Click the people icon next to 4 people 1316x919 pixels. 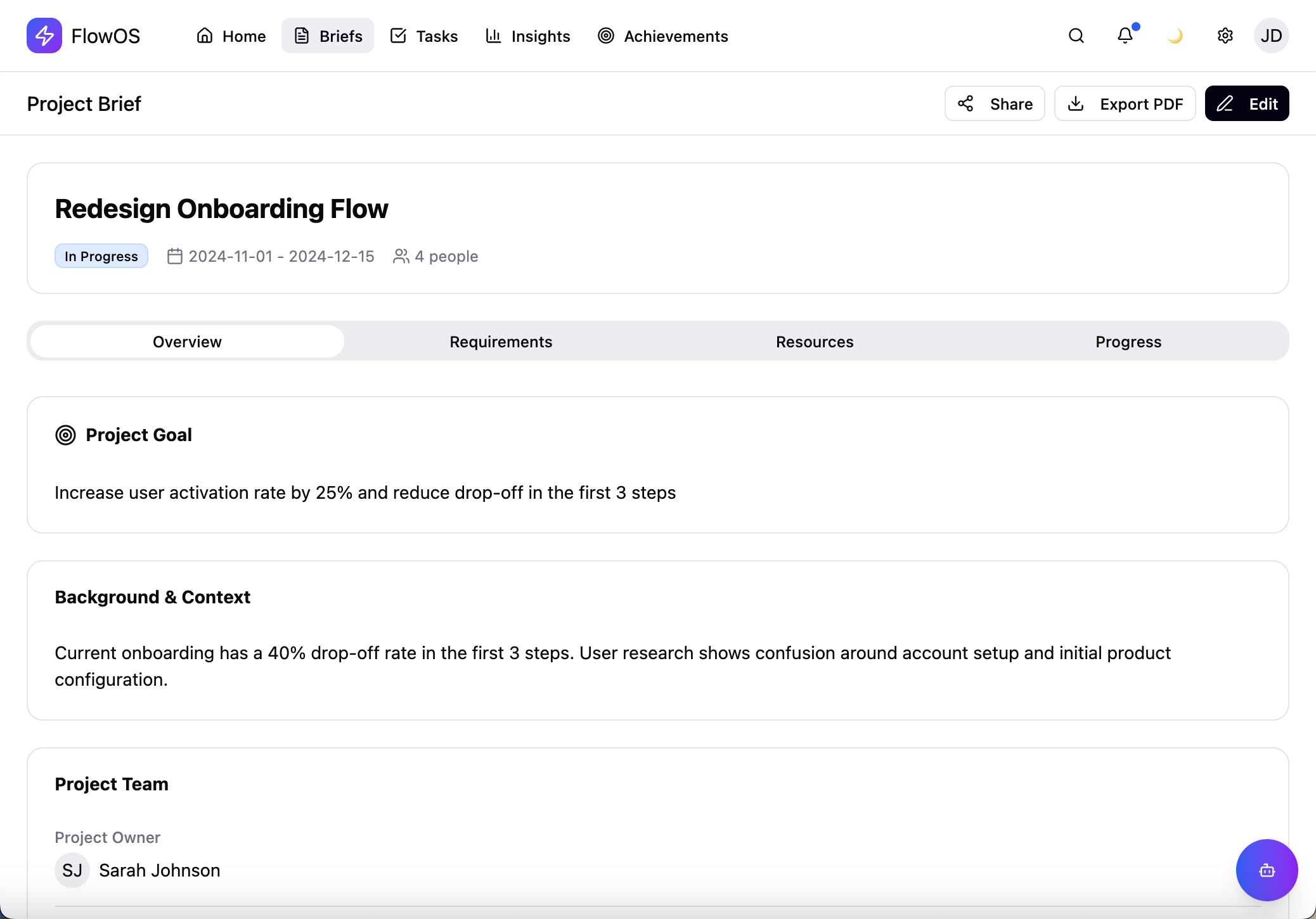pos(401,256)
